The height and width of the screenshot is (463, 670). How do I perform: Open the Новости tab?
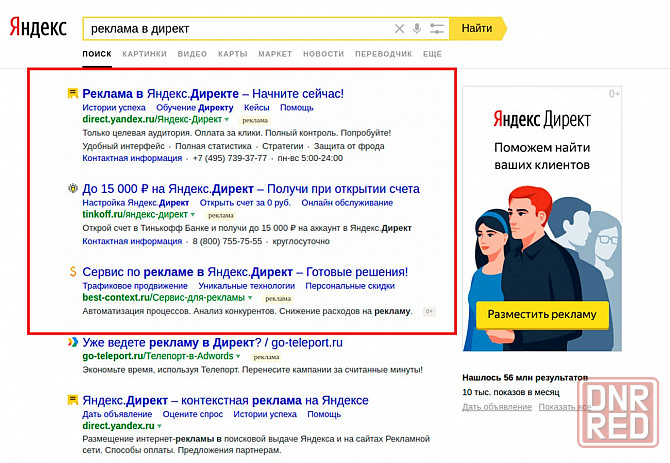tap(323, 53)
